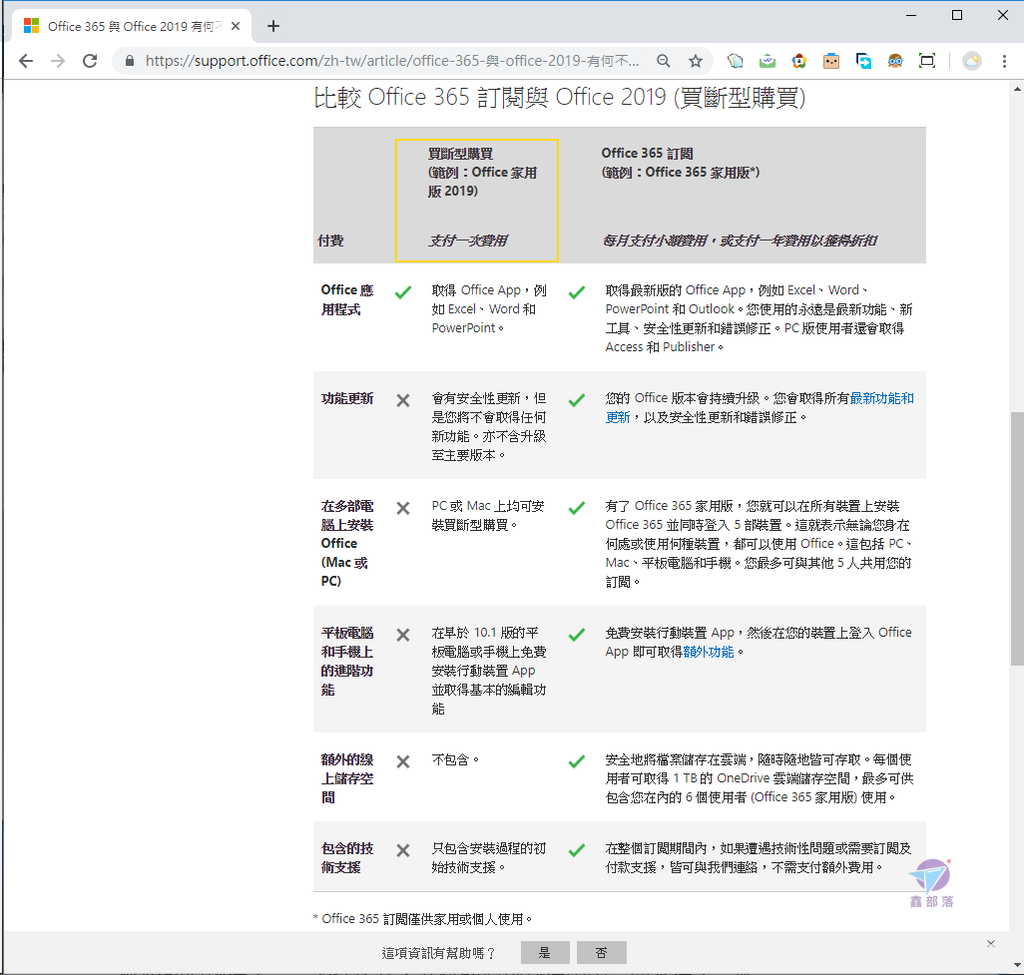Click the gray X in 額外的線上儲存空間 row
Viewport: 1024px width, 975px height.
pyautogui.click(x=403, y=761)
